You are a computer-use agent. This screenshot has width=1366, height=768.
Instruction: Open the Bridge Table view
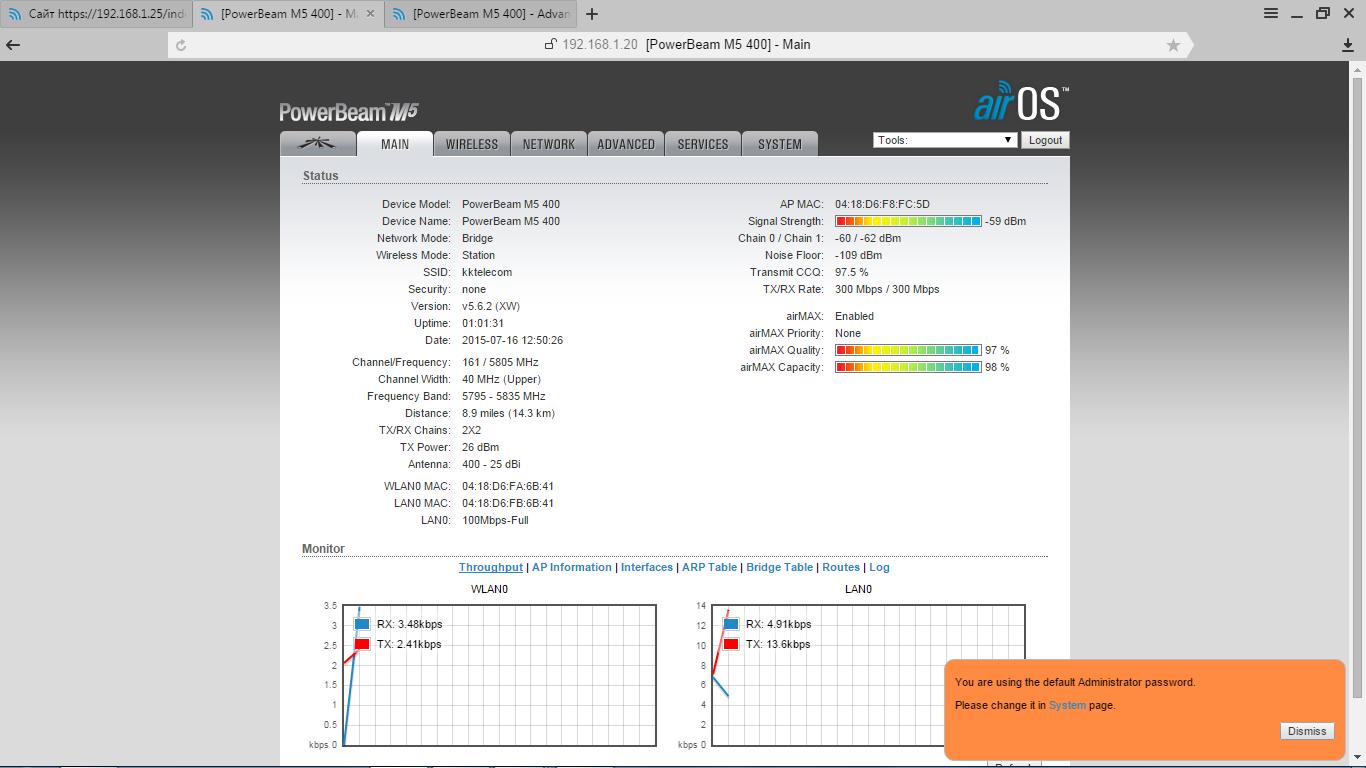click(779, 567)
